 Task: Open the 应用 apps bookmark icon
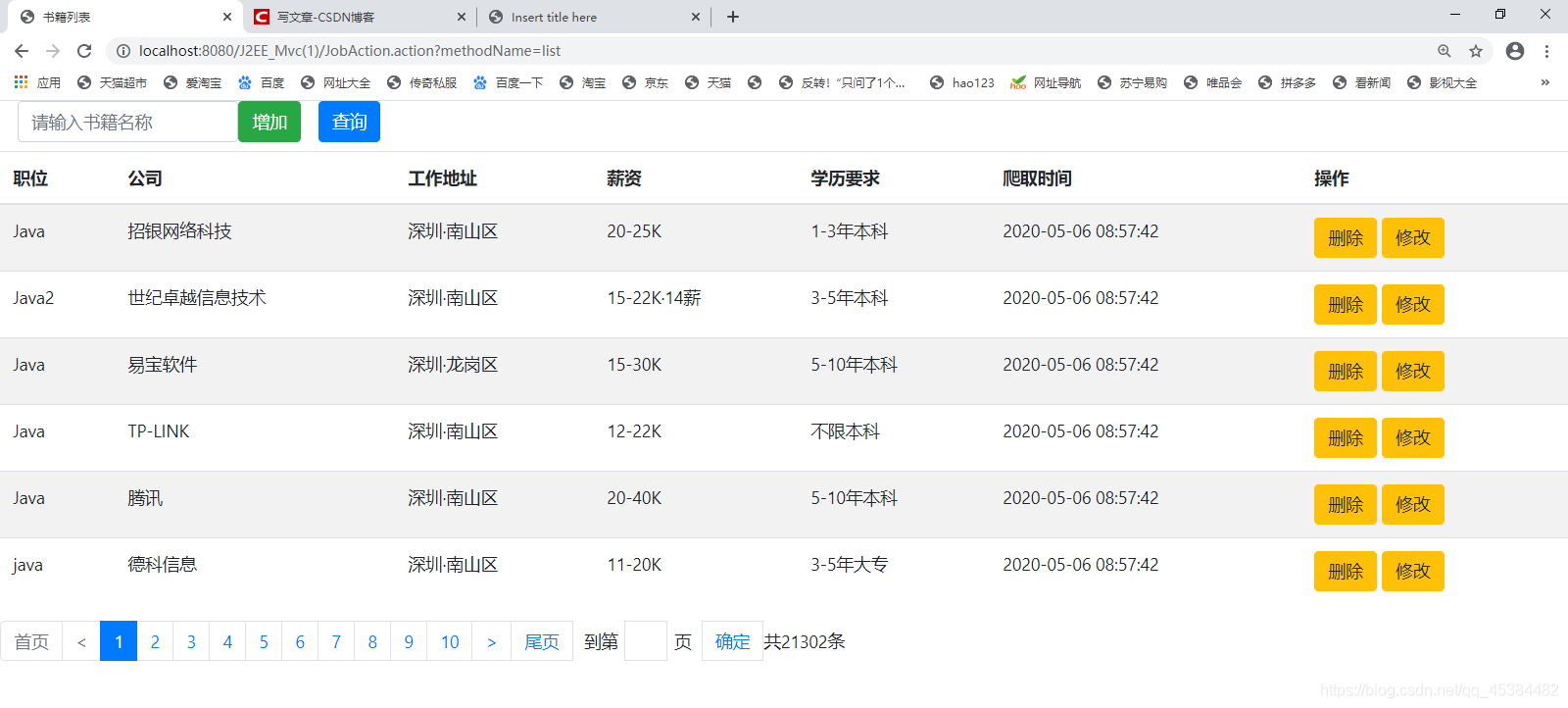click(37, 82)
